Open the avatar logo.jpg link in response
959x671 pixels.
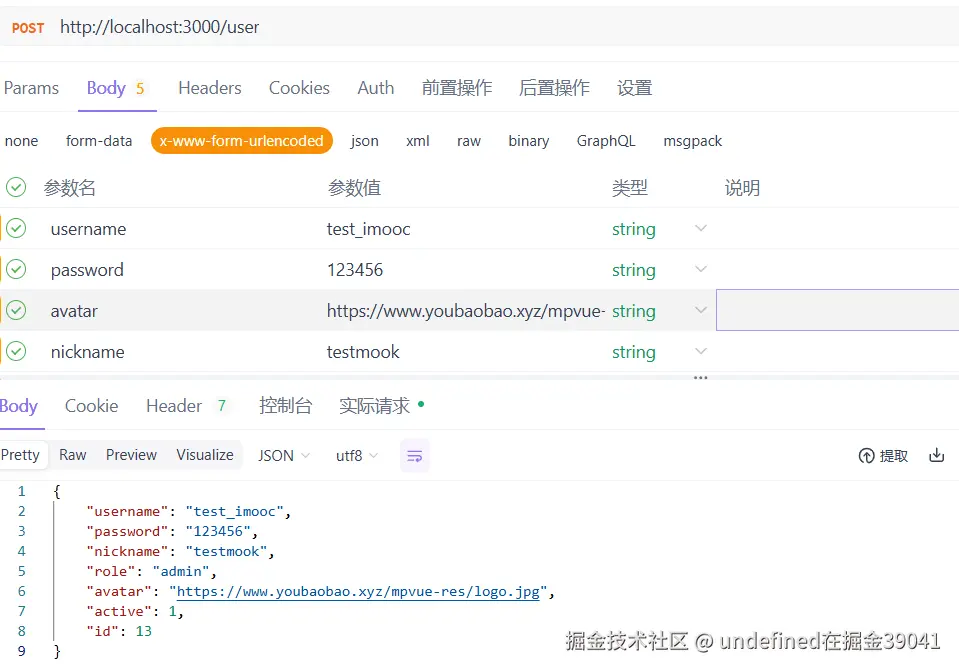[358, 591]
